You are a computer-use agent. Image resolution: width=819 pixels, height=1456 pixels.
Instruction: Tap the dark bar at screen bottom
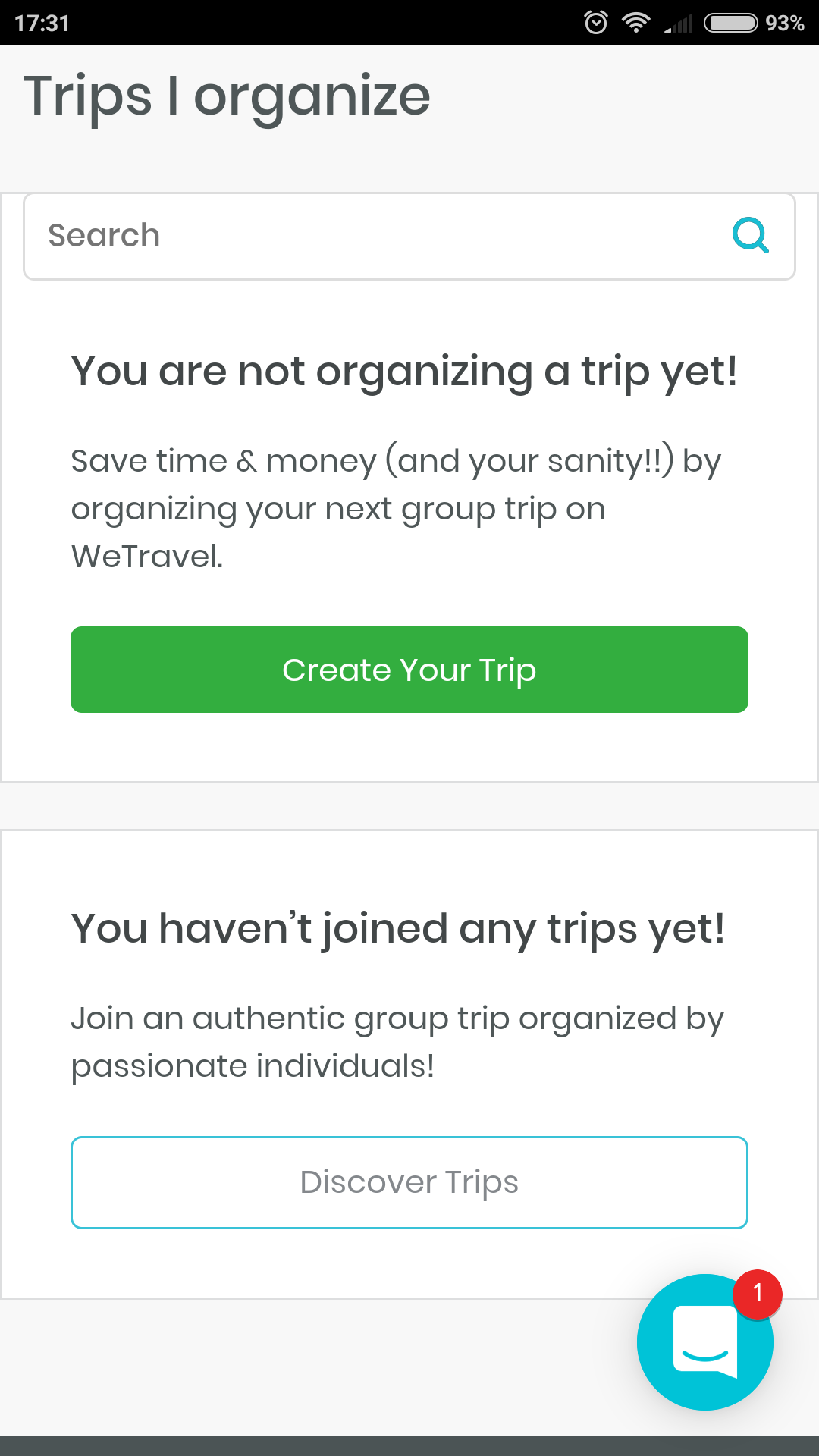(x=409, y=1445)
